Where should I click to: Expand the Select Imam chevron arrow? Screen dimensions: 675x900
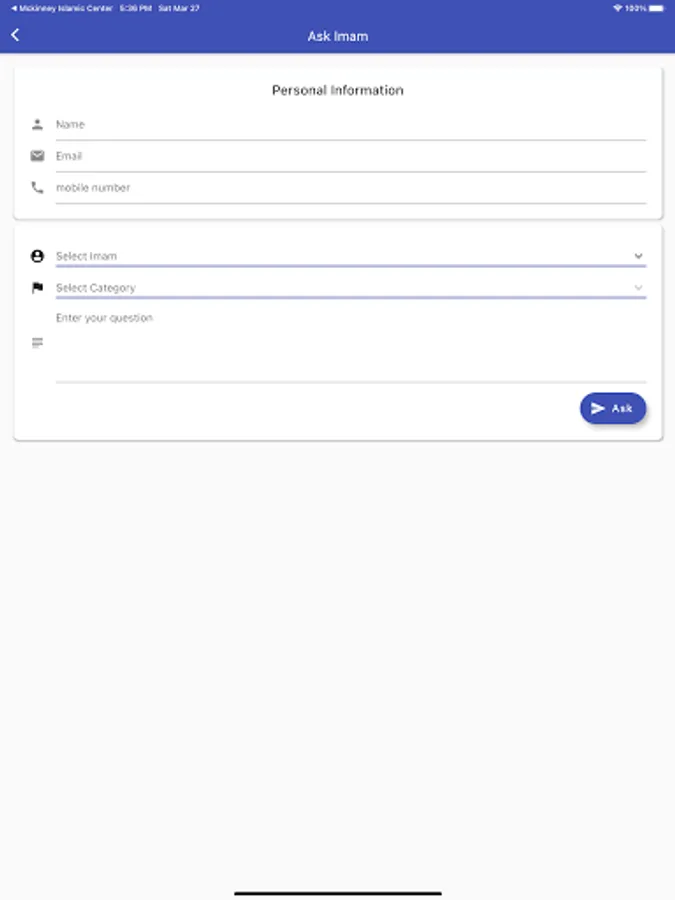pos(638,256)
